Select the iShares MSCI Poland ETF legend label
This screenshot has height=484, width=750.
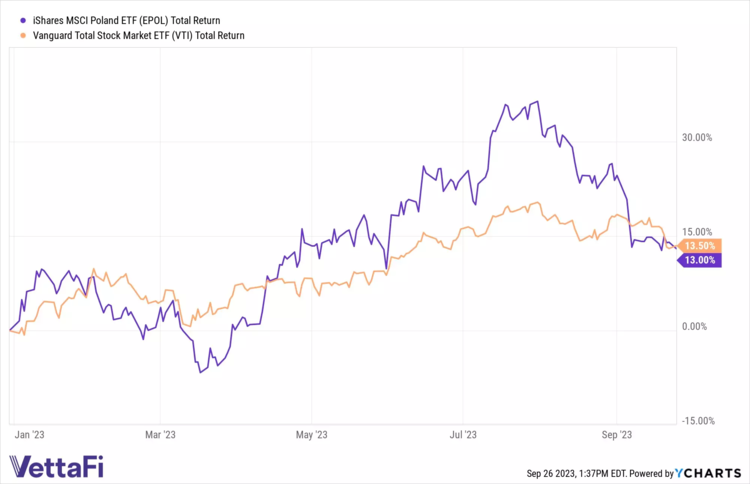(x=127, y=19)
